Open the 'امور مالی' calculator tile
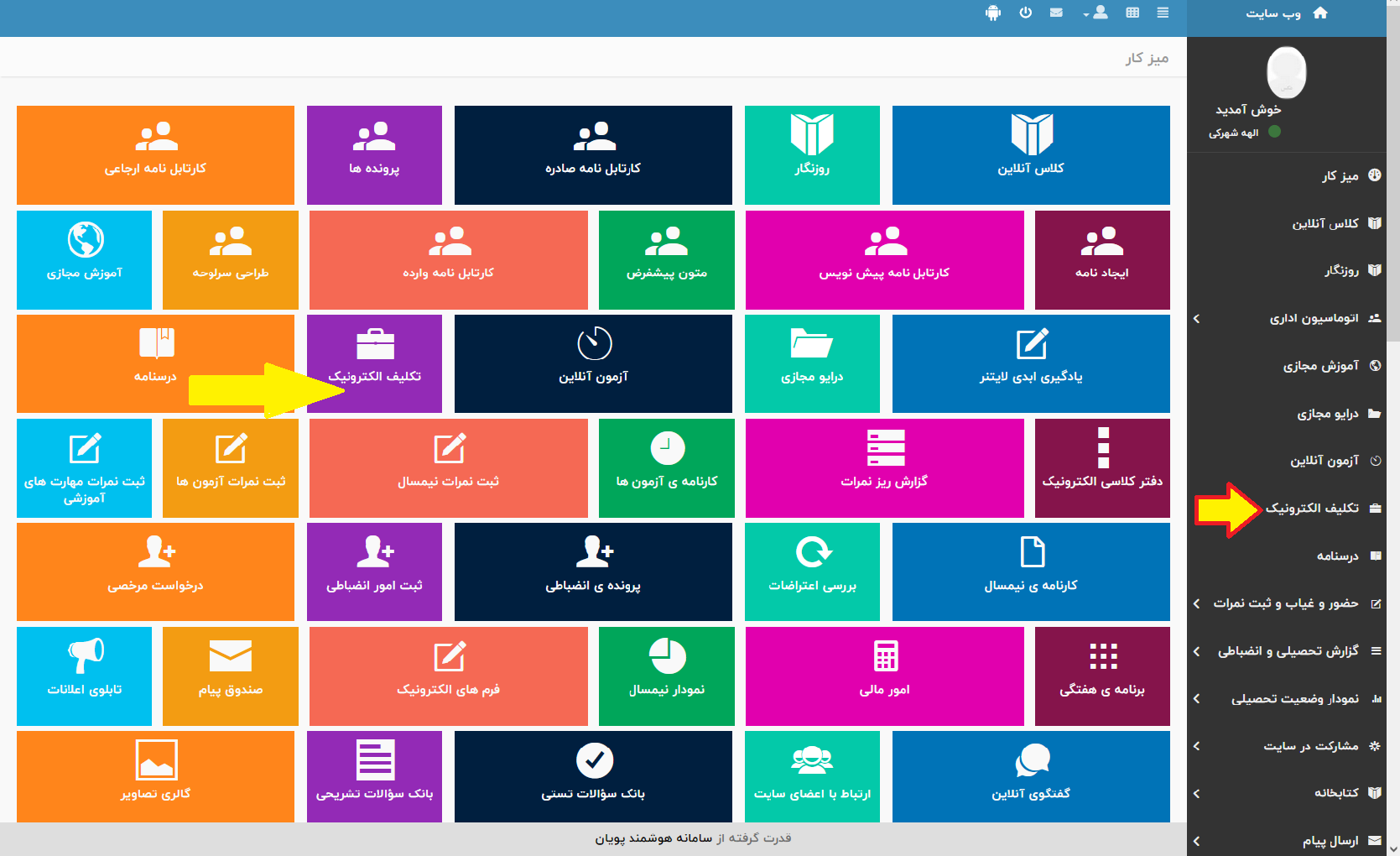 [884, 676]
